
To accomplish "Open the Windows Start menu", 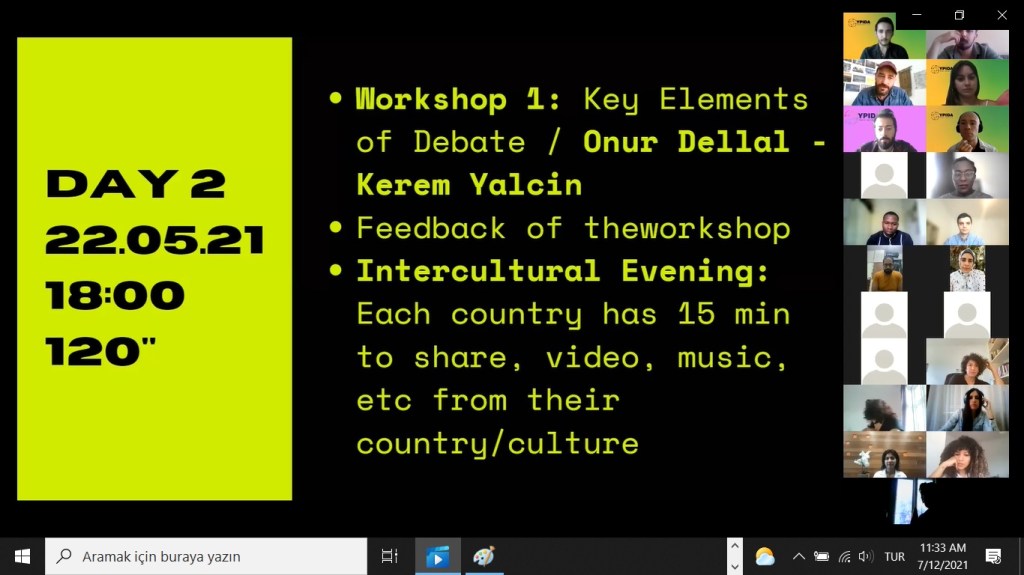I will pyautogui.click(x=22, y=556).
